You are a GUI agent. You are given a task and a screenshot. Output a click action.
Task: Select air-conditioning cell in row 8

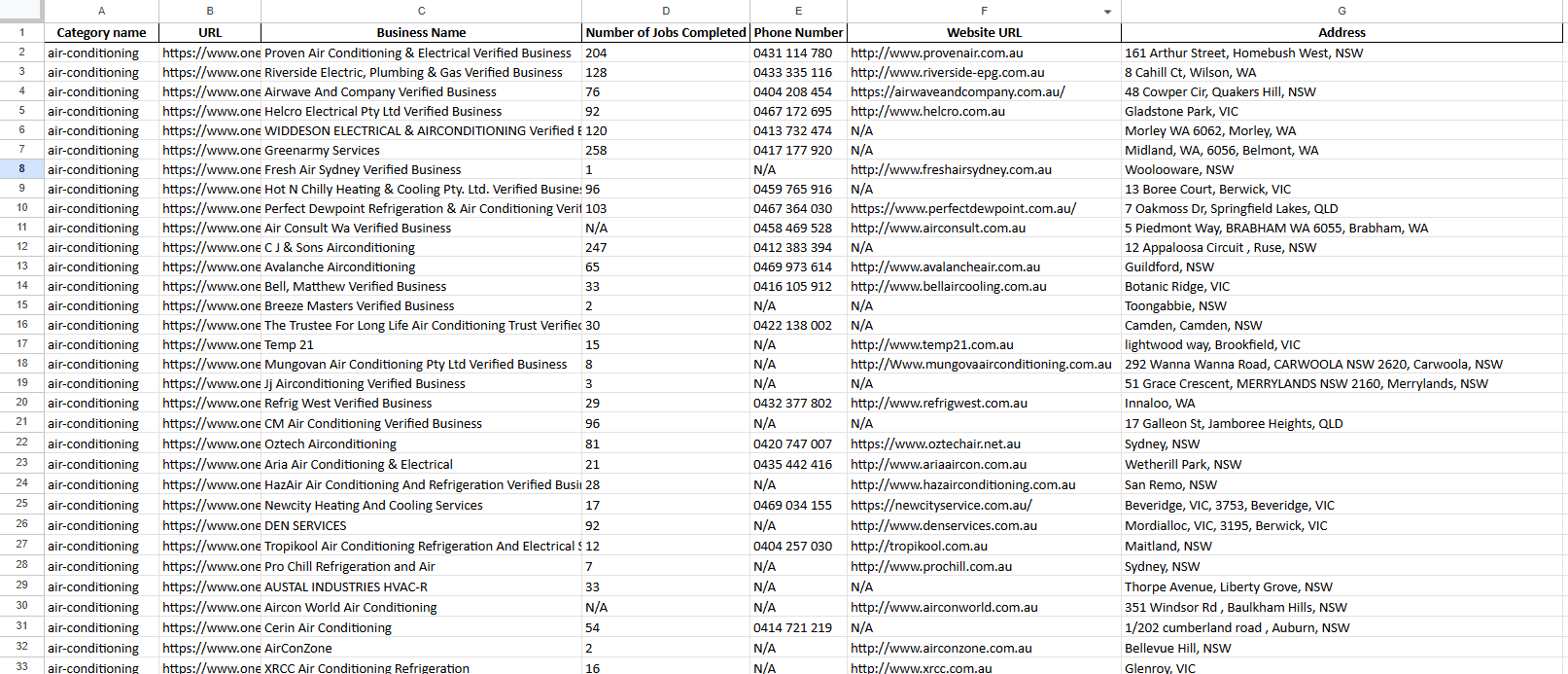[x=102, y=169]
